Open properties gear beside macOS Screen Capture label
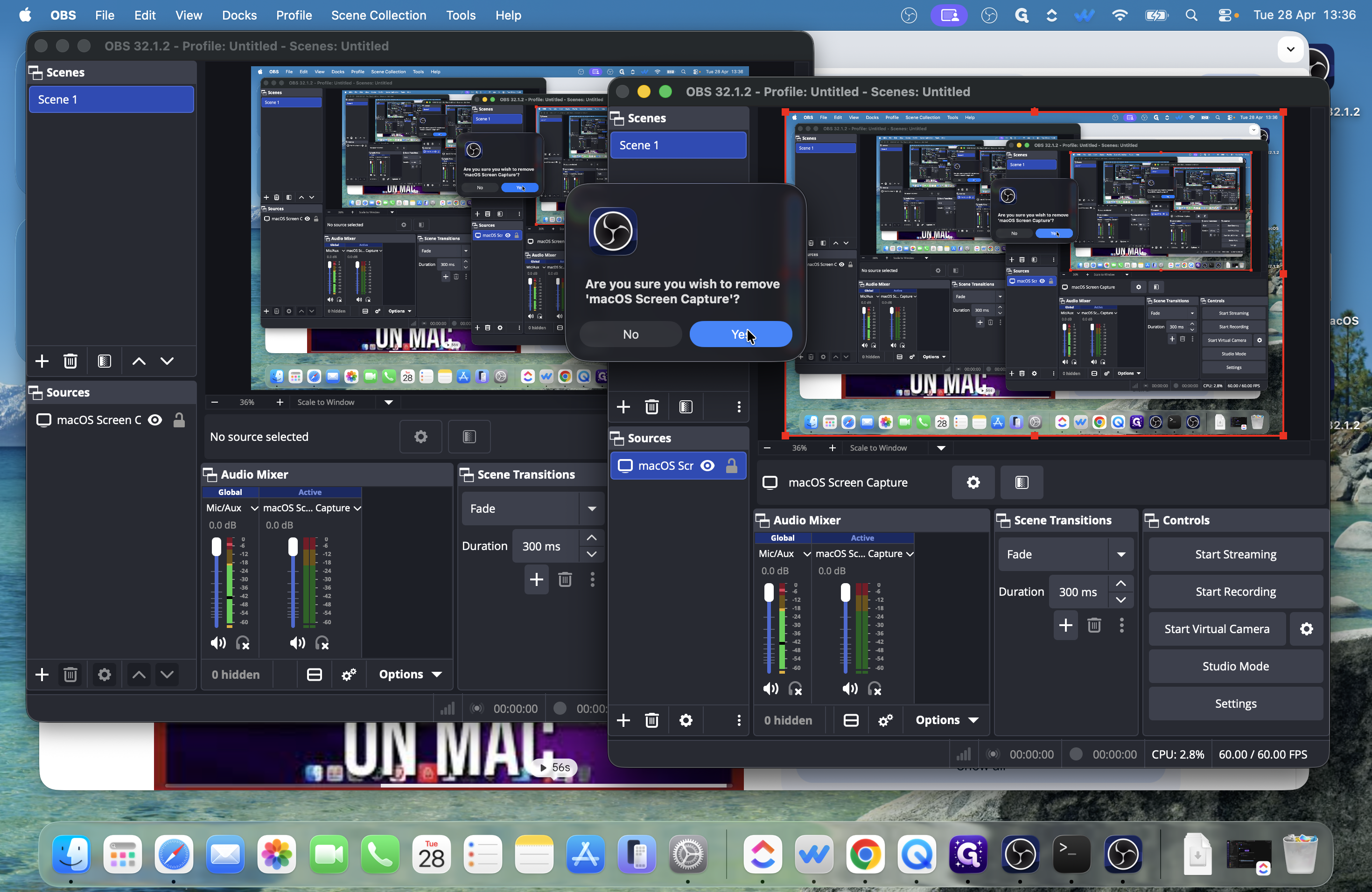Image resolution: width=1372 pixels, height=892 pixels. [x=973, y=482]
